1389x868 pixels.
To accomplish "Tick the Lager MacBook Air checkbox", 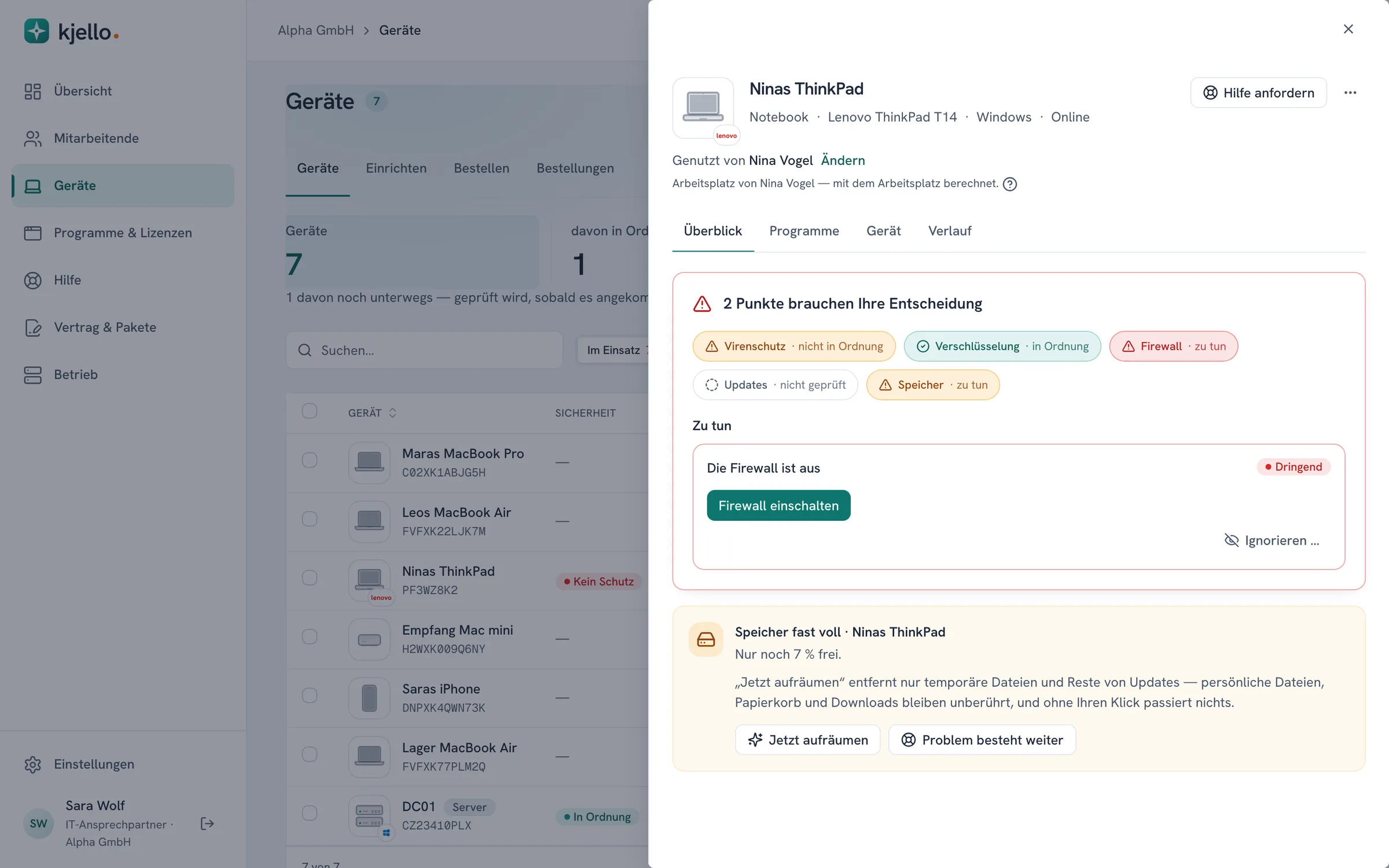I will 310,754.
